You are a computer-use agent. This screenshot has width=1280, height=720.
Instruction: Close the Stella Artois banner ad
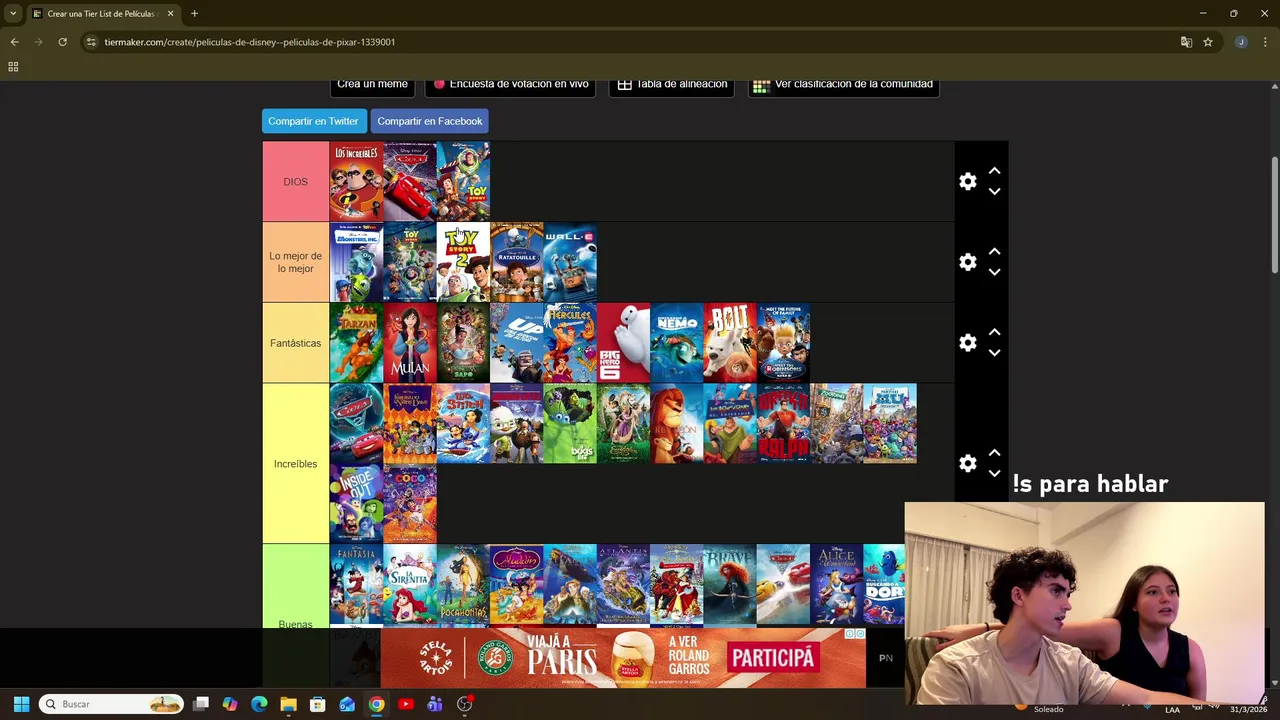[x=858, y=634]
